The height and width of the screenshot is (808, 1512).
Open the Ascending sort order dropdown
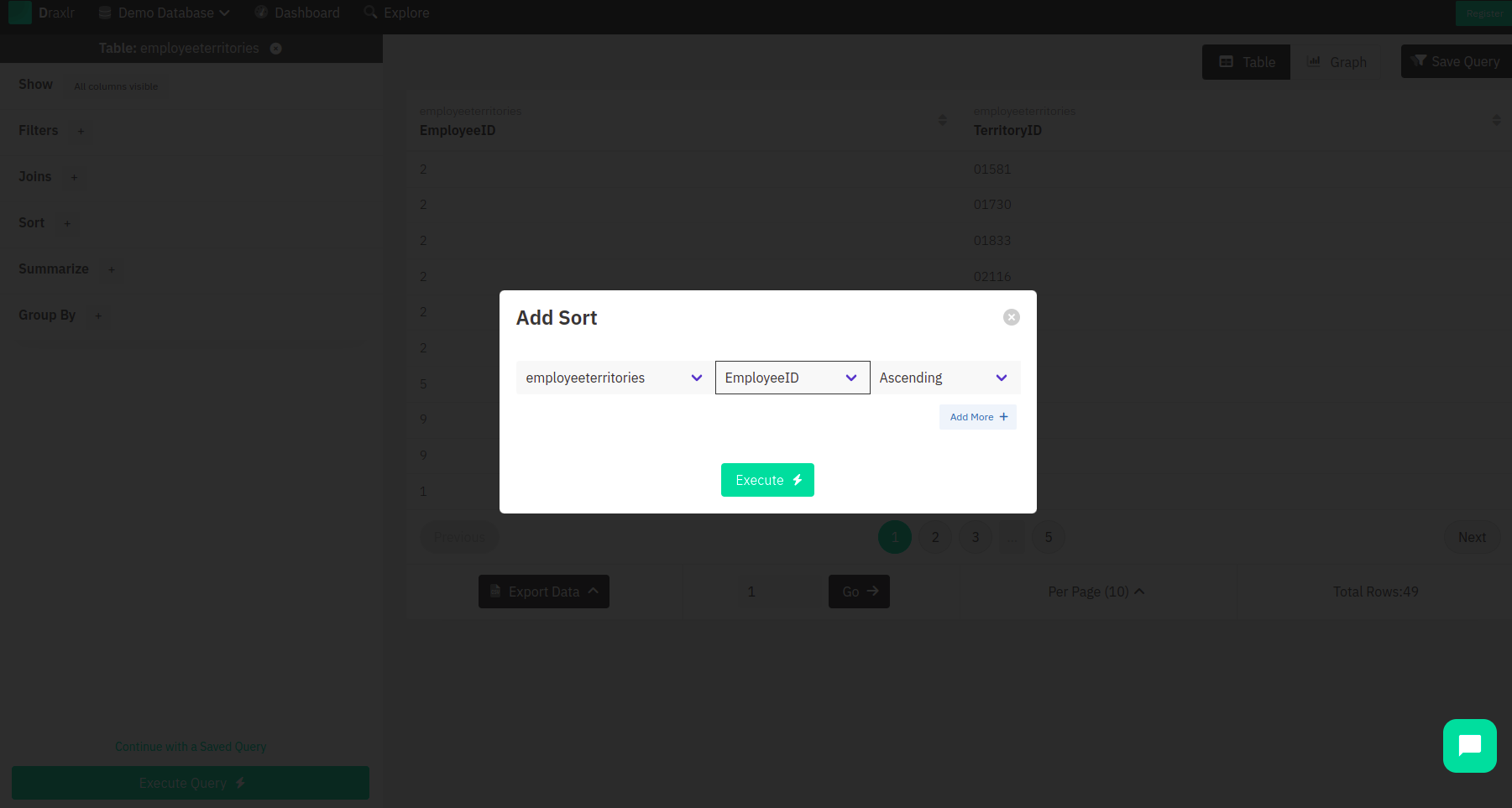pyautogui.click(x=945, y=378)
